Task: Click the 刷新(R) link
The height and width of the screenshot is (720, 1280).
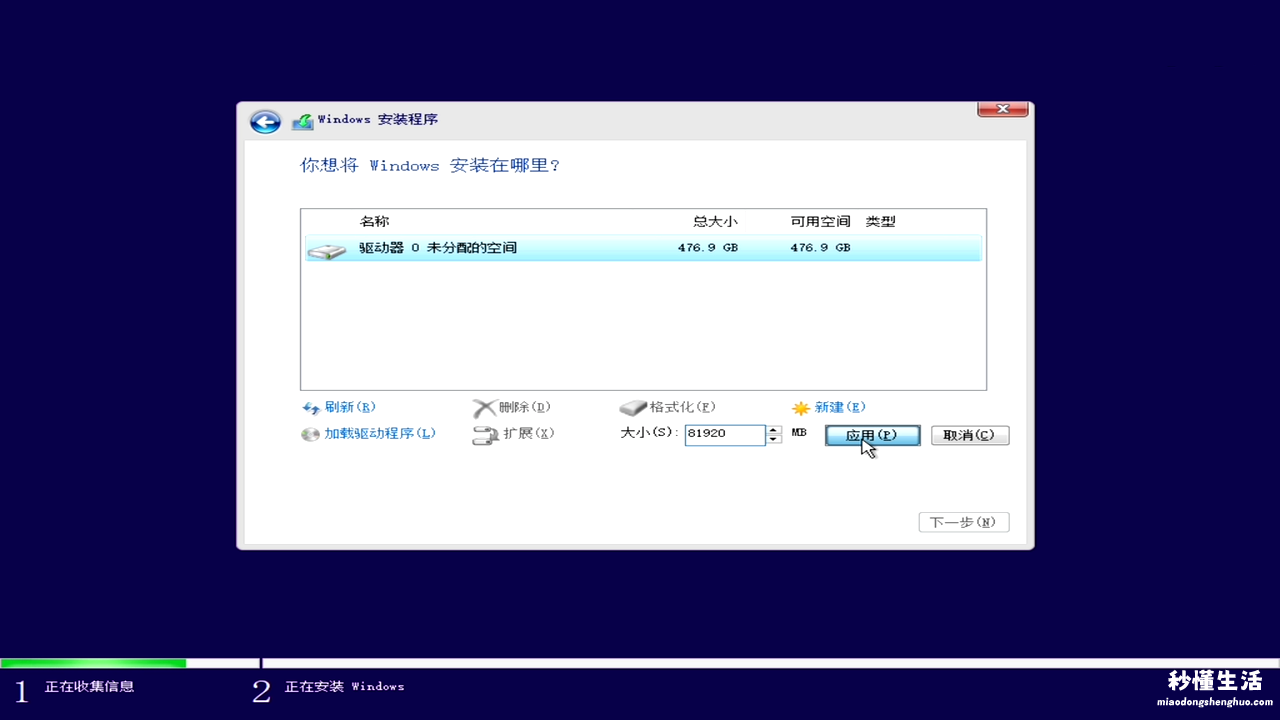Action: click(350, 407)
